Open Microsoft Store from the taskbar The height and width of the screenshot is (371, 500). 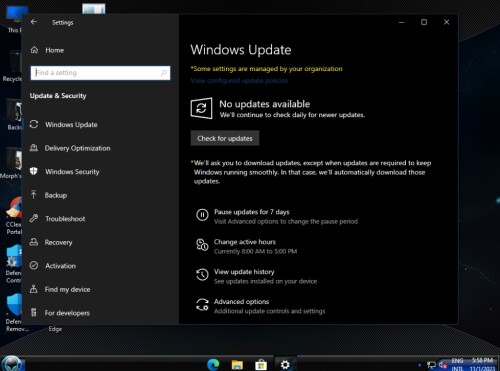(x=261, y=364)
